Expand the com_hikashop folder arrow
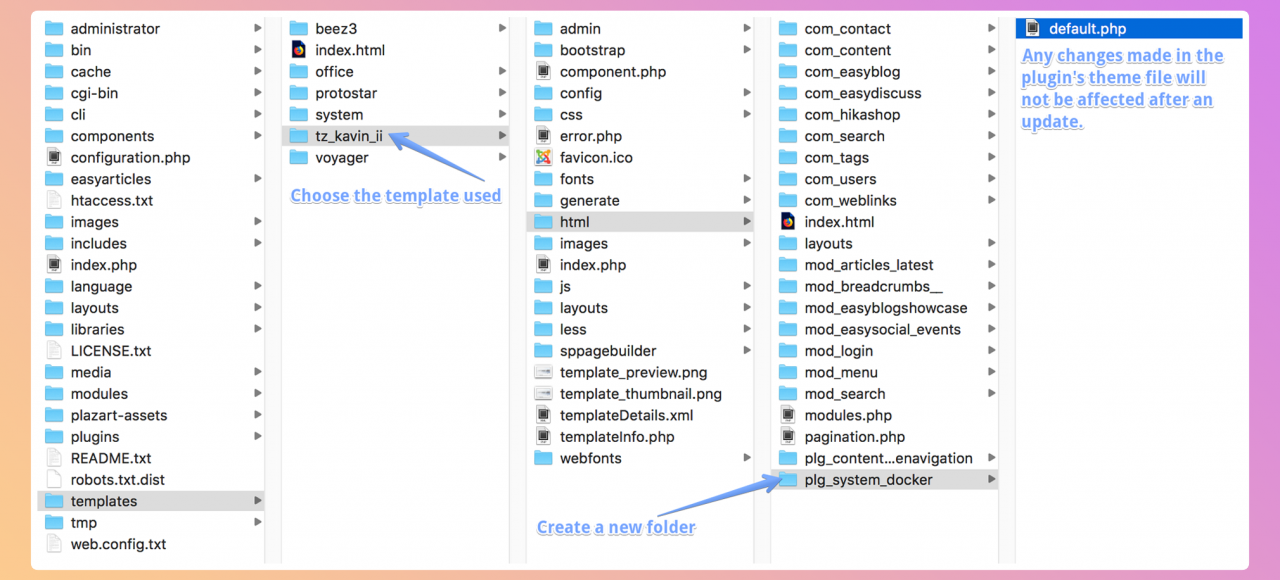The image size is (1280, 580). click(991, 115)
